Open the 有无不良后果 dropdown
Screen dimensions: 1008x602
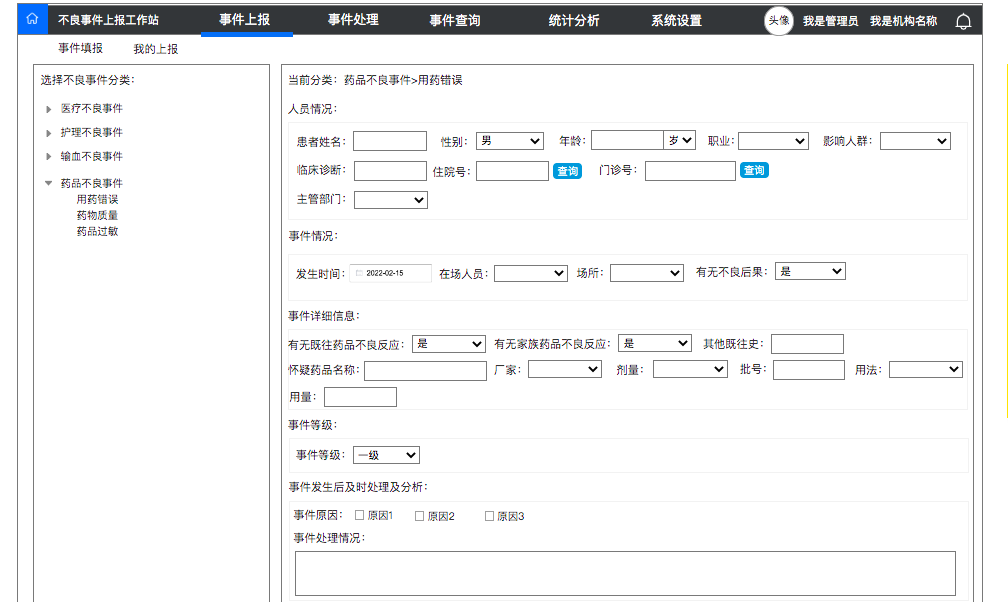810,271
